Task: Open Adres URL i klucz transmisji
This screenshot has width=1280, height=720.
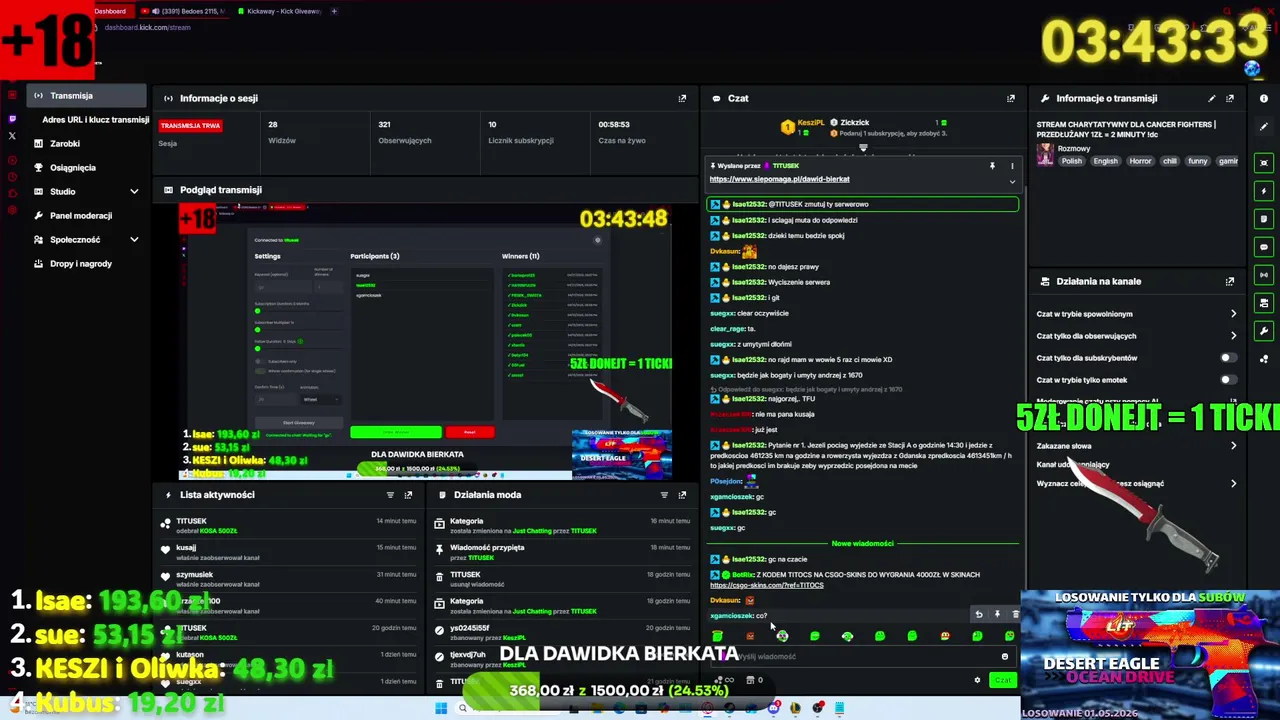Action: point(95,120)
